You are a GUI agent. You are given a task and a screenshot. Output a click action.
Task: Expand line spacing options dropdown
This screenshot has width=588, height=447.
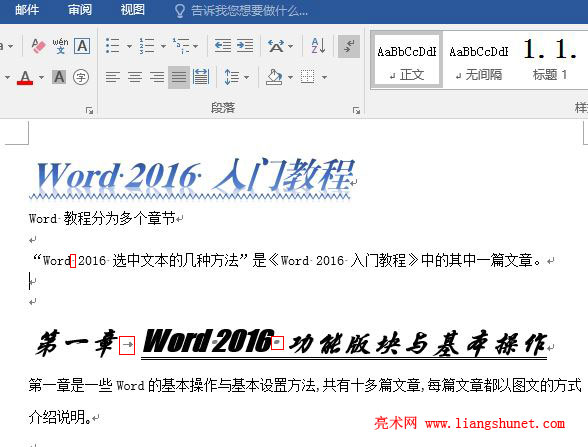click(x=246, y=77)
